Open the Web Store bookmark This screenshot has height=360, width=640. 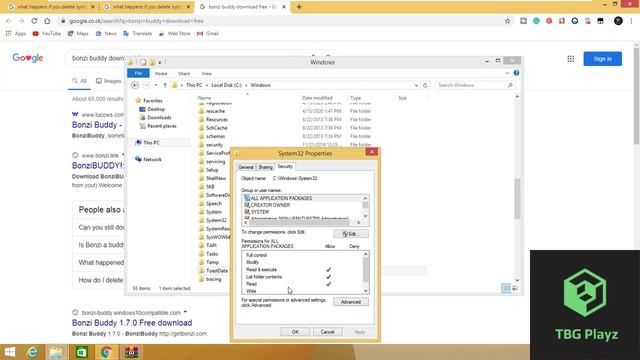[x=174, y=33]
